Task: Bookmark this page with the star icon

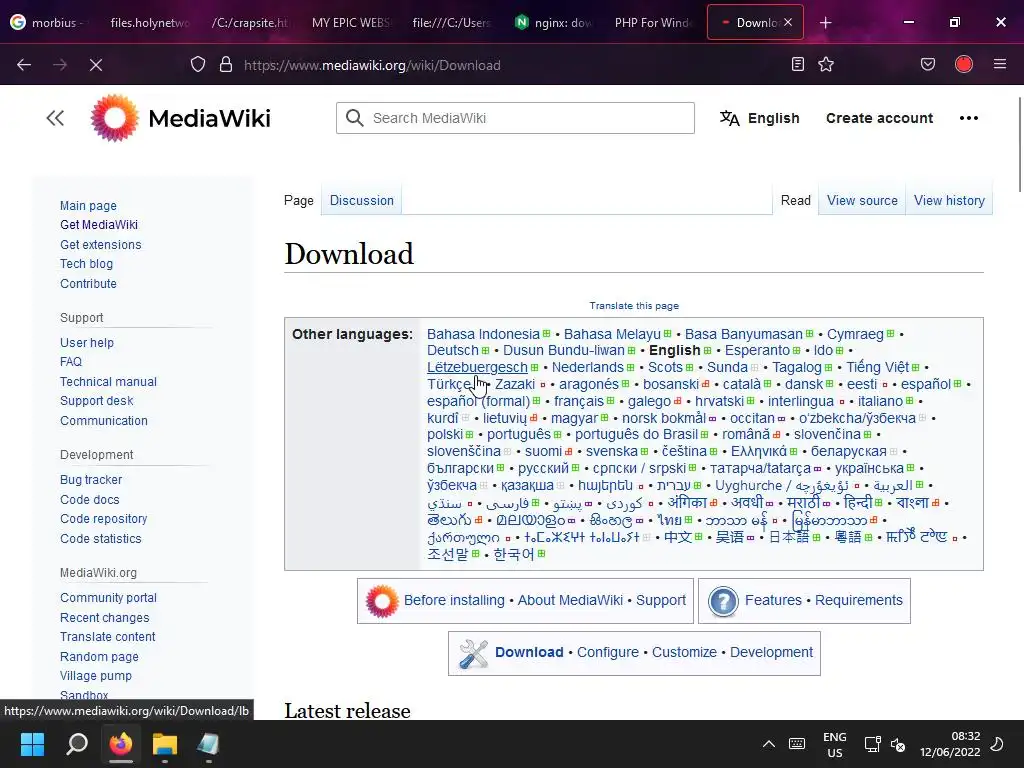Action: (x=826, y=64)
